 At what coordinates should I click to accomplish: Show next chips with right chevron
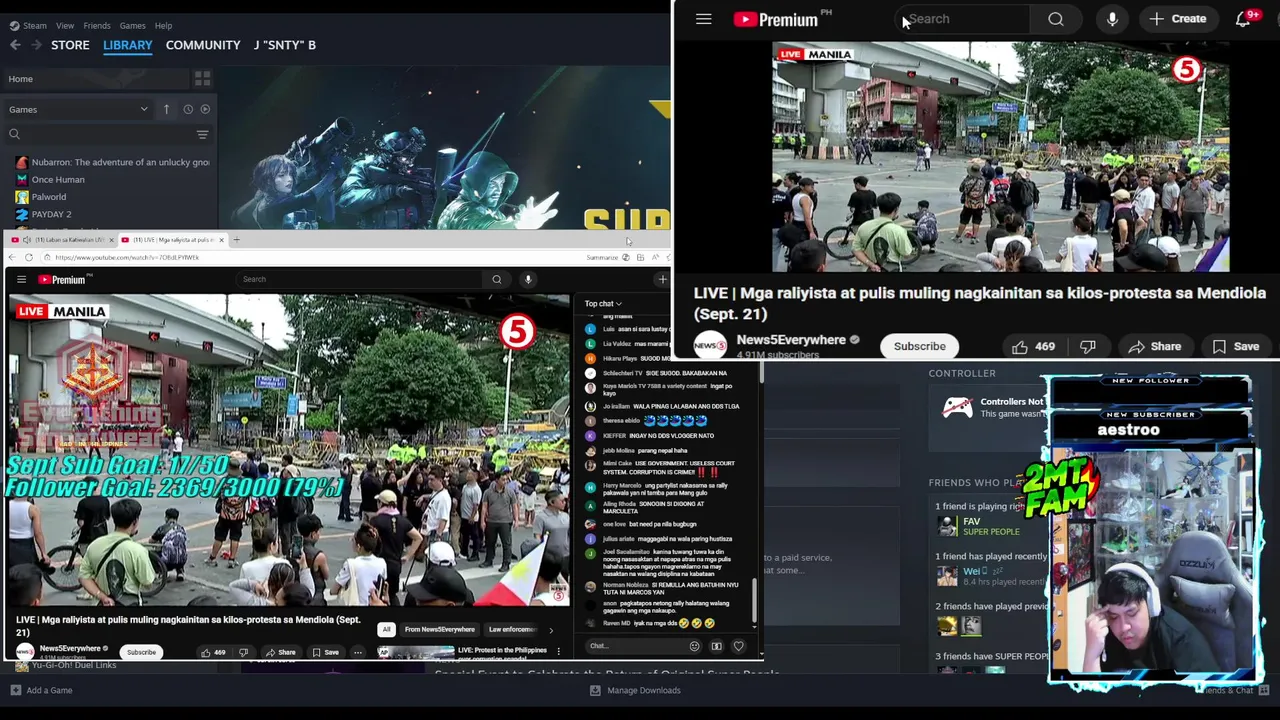[550, 630]
